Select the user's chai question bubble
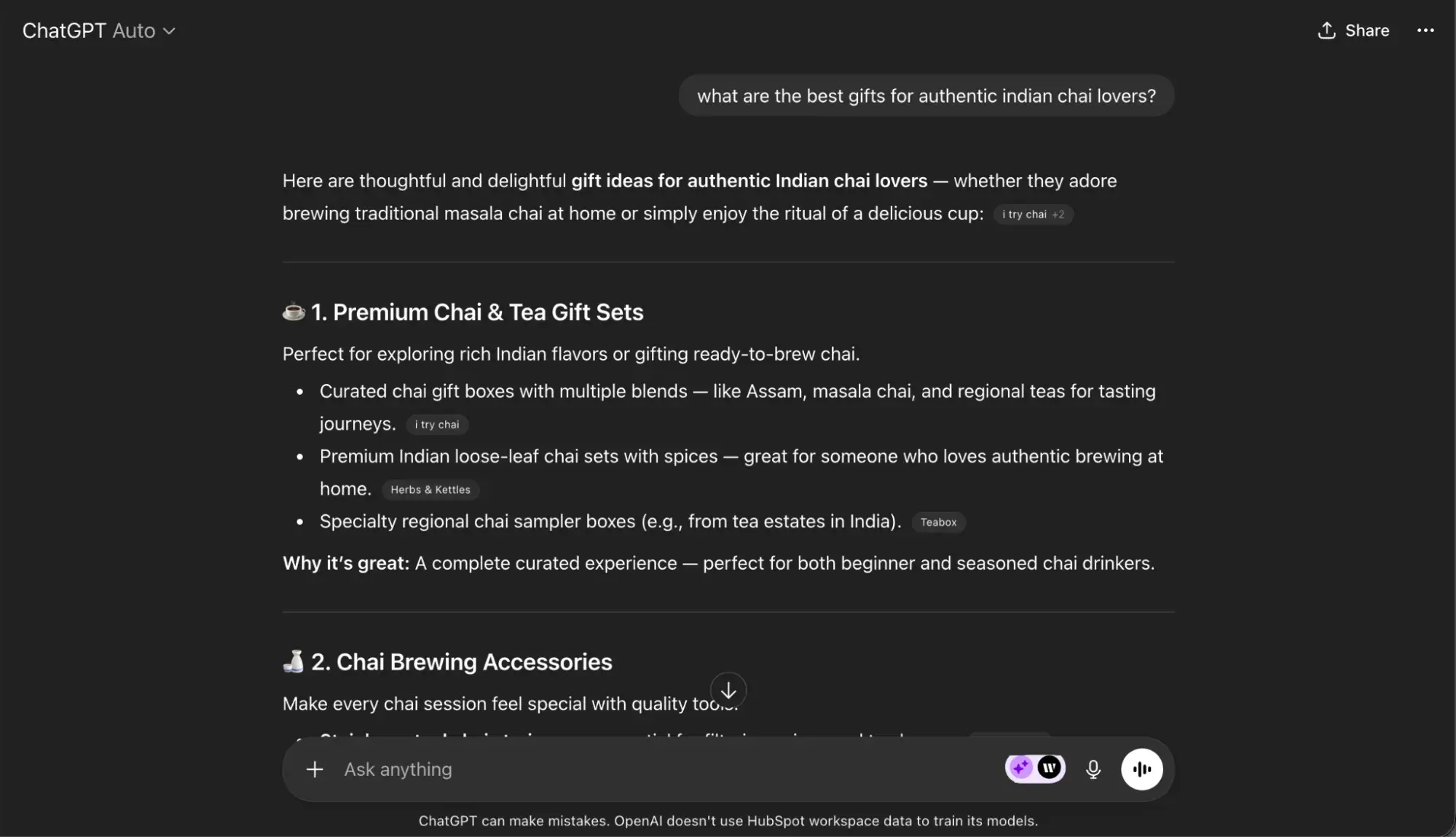 pyautogui.click(x=926, y=95)
